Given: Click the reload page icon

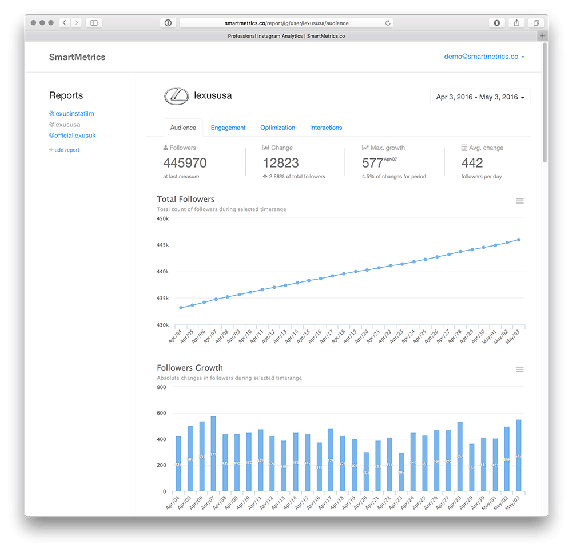Looking at the screenshot, I should tap(387, 23).
